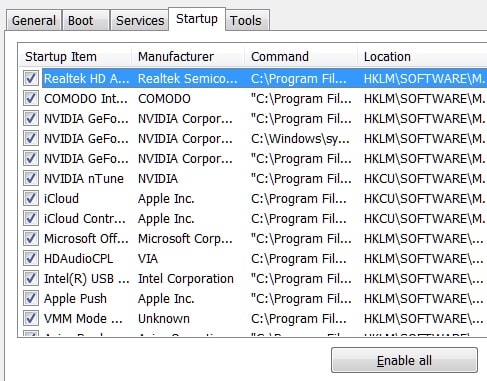487x381 pixels.
Task: Uncheck the NVIDIA nTune startup item
Action: (31, 179)
